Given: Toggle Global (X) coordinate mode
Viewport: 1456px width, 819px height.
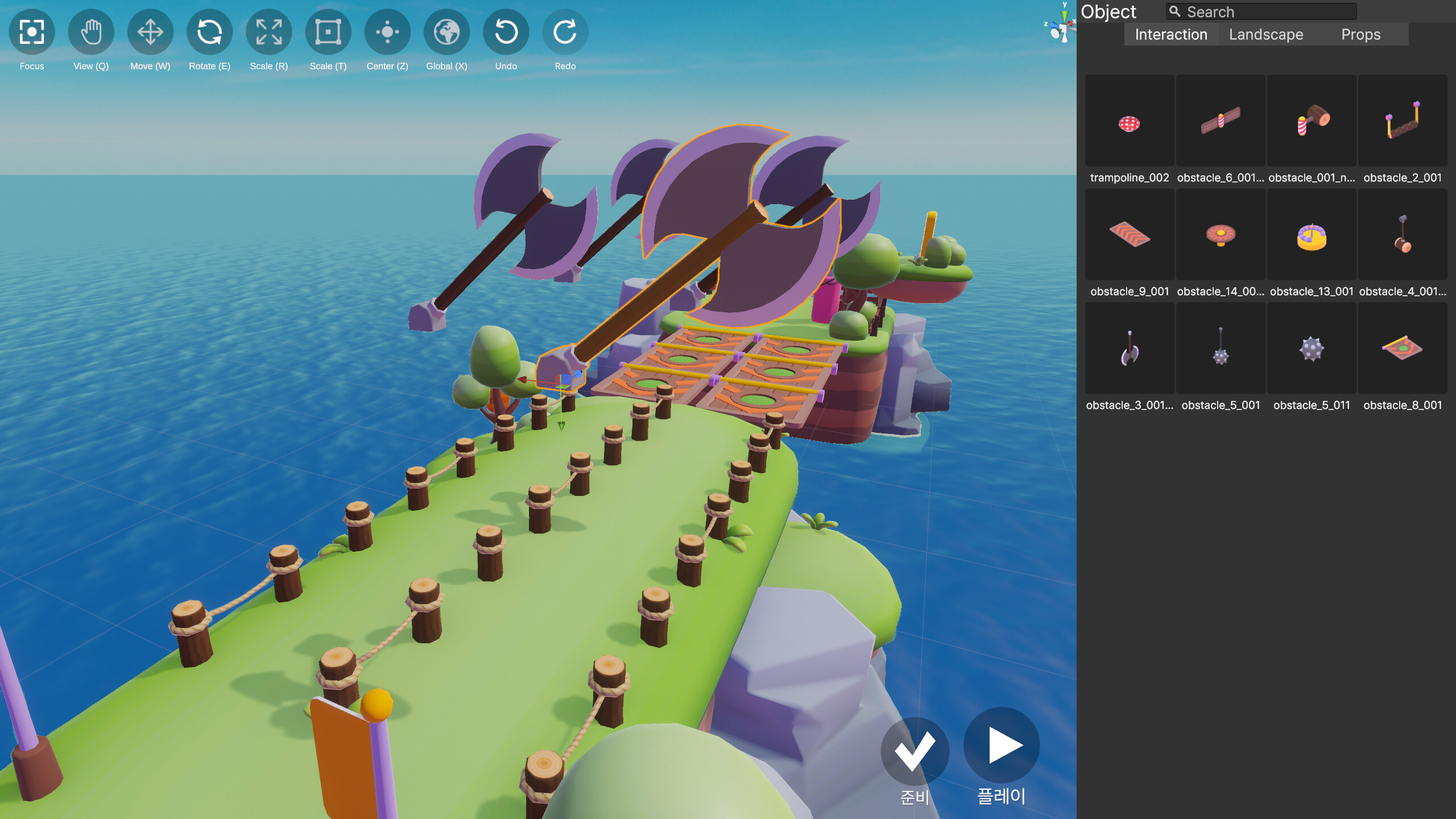Looking at the screenshot, I should tap(446, 32).
